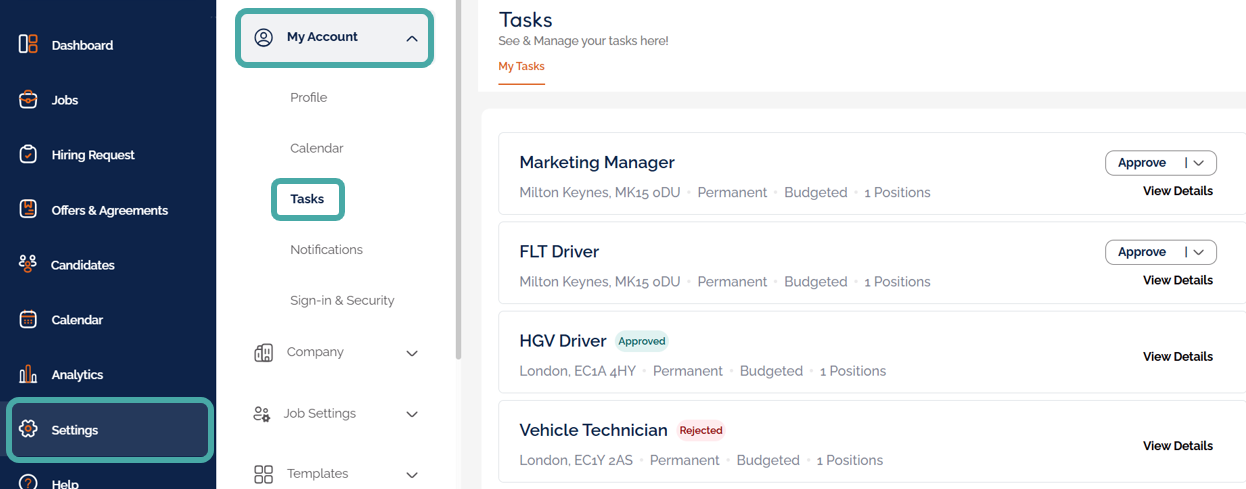The width and height of the screenshot is (1246, 489).
Task: Click the Hiring Request clipboard icon
Action: 28,155
